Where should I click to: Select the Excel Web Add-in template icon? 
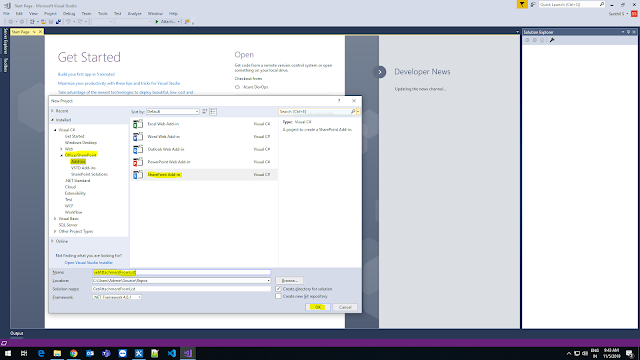[138, 124]
